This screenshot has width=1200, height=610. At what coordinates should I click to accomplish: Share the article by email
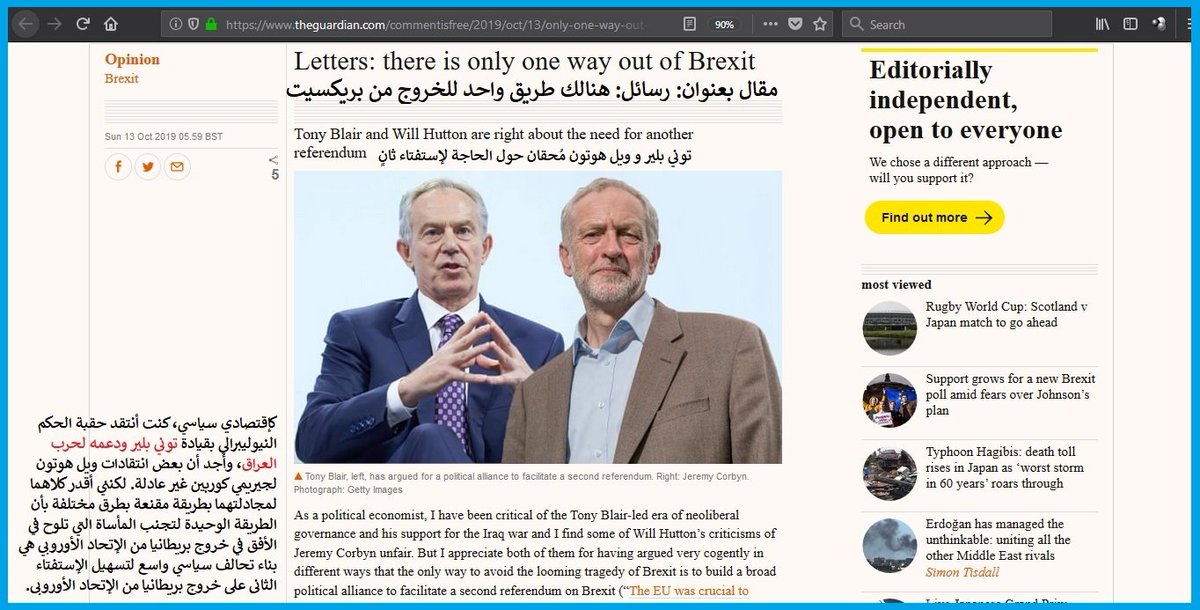pyautogui.click(x=177, y=166)
